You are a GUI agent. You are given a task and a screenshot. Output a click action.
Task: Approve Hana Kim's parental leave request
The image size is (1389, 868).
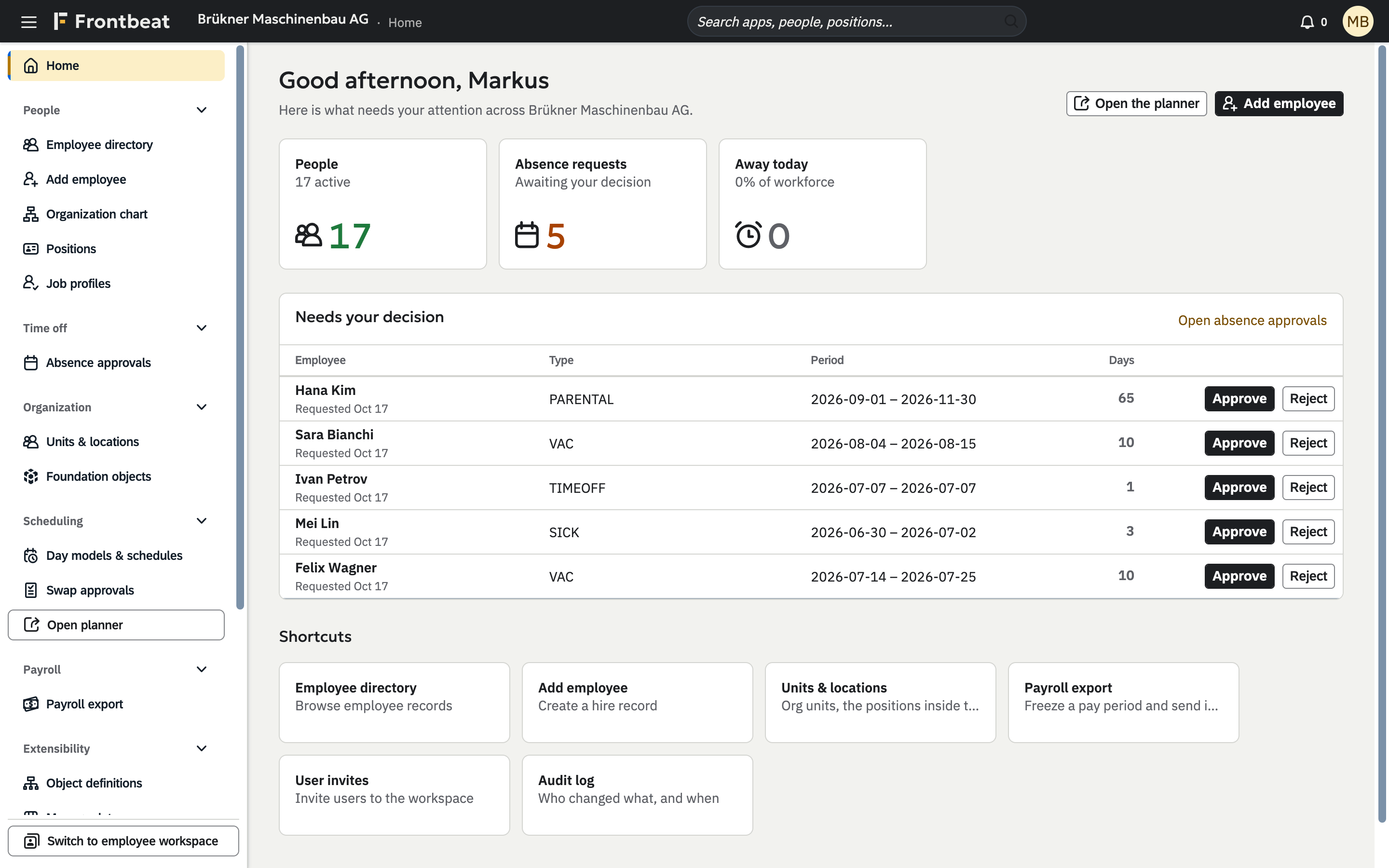pos(1239,398)
